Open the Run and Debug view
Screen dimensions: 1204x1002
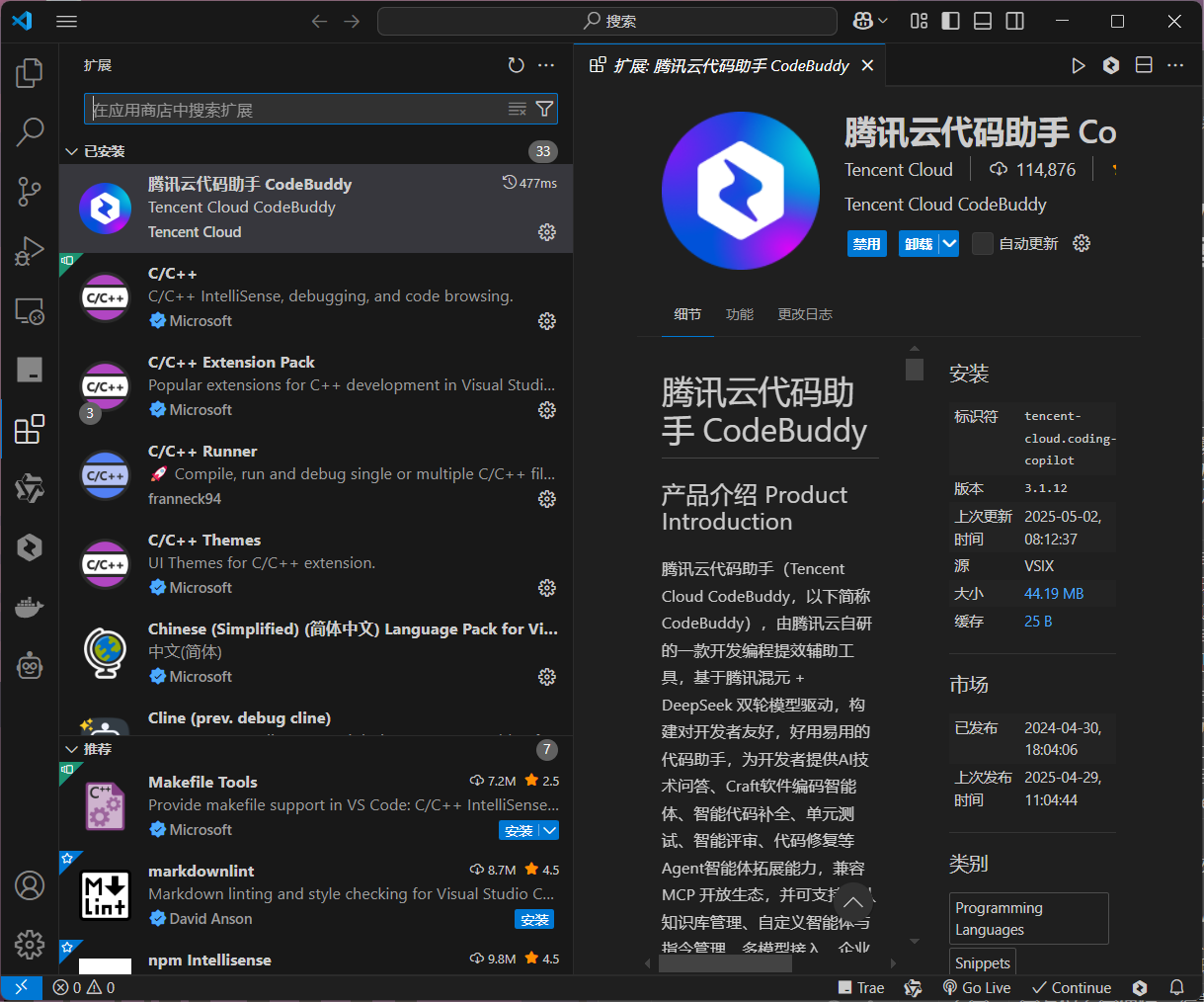(29, 251)
